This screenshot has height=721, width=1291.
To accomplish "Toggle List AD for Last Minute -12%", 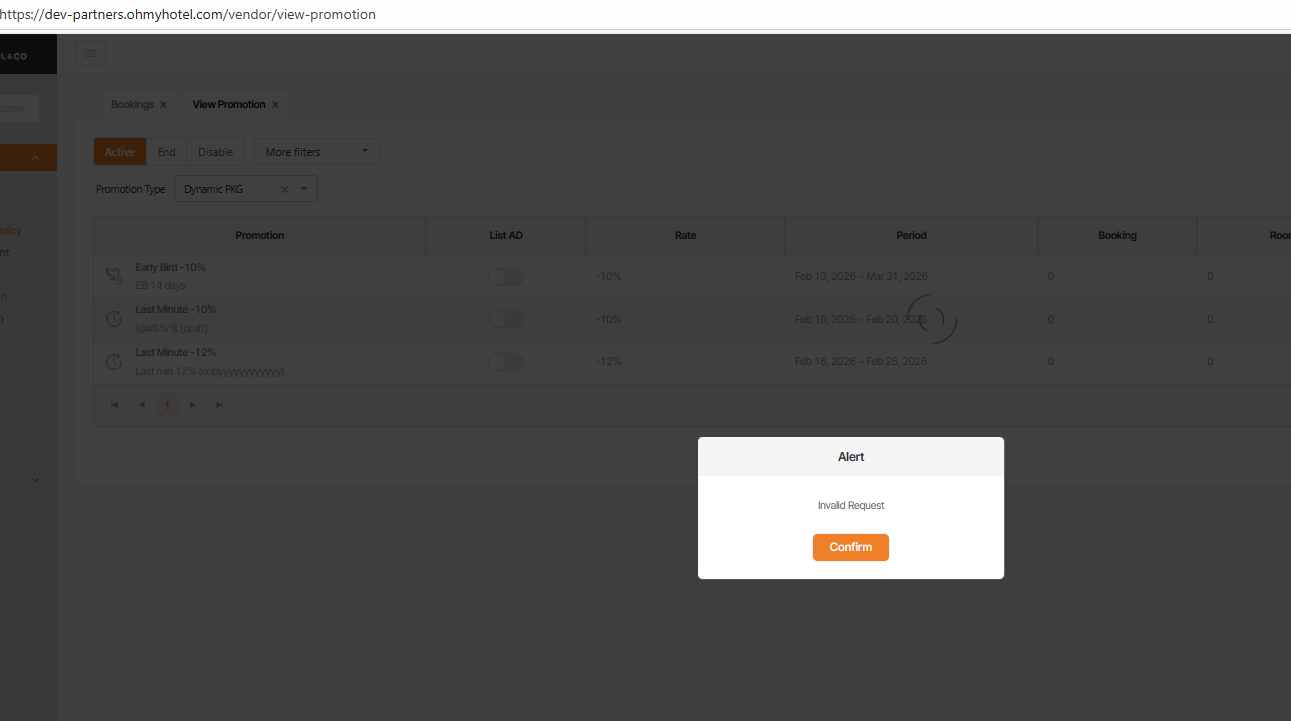I will click(506, 362).
